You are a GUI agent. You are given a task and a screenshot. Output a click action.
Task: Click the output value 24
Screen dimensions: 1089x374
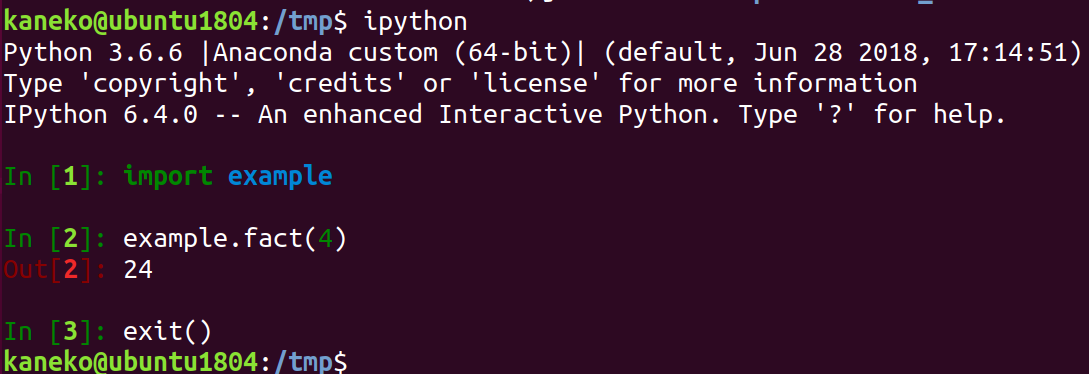click(x=138, y=269)
